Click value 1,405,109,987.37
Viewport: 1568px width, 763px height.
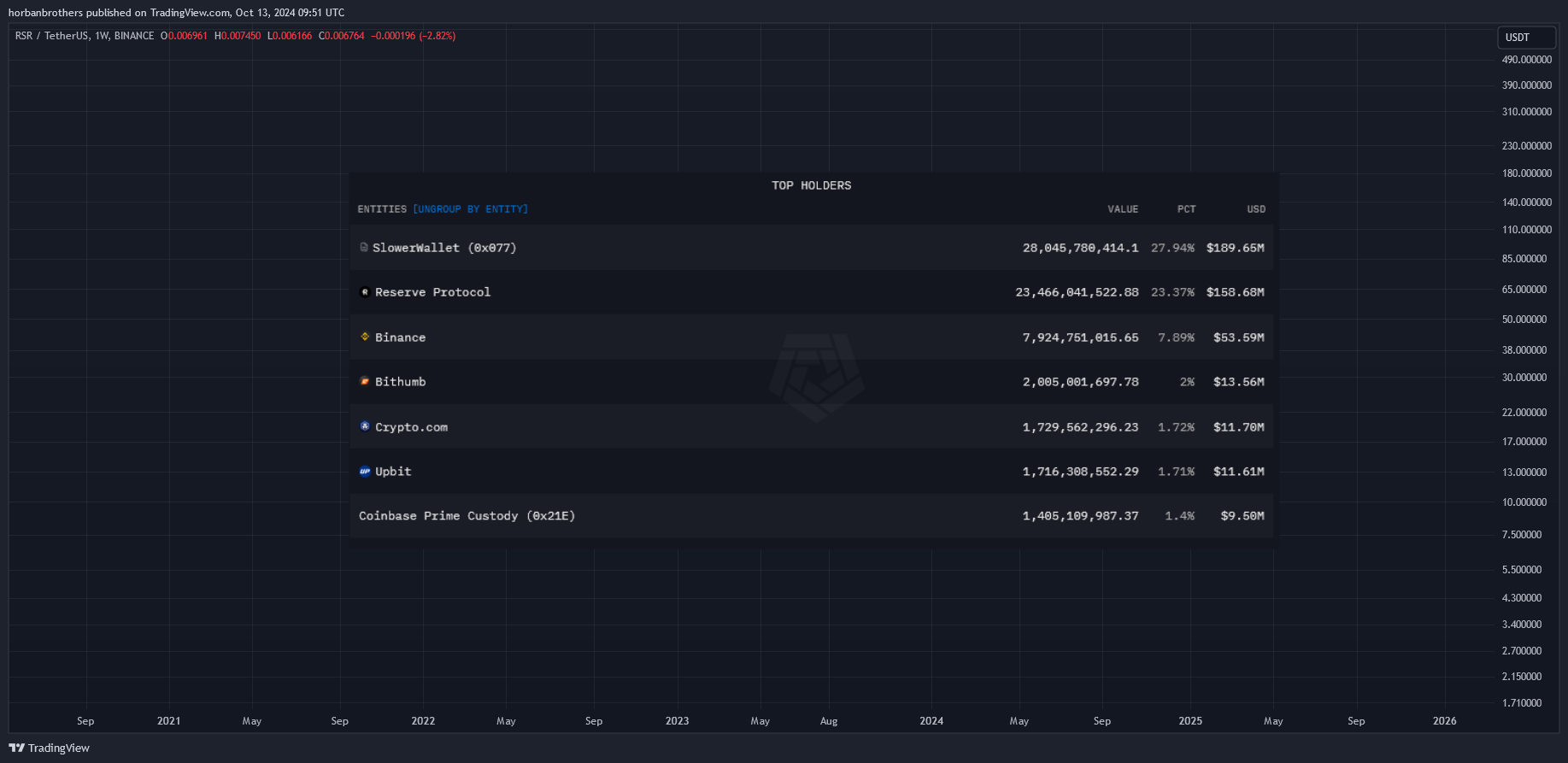tap(1080, 516)
